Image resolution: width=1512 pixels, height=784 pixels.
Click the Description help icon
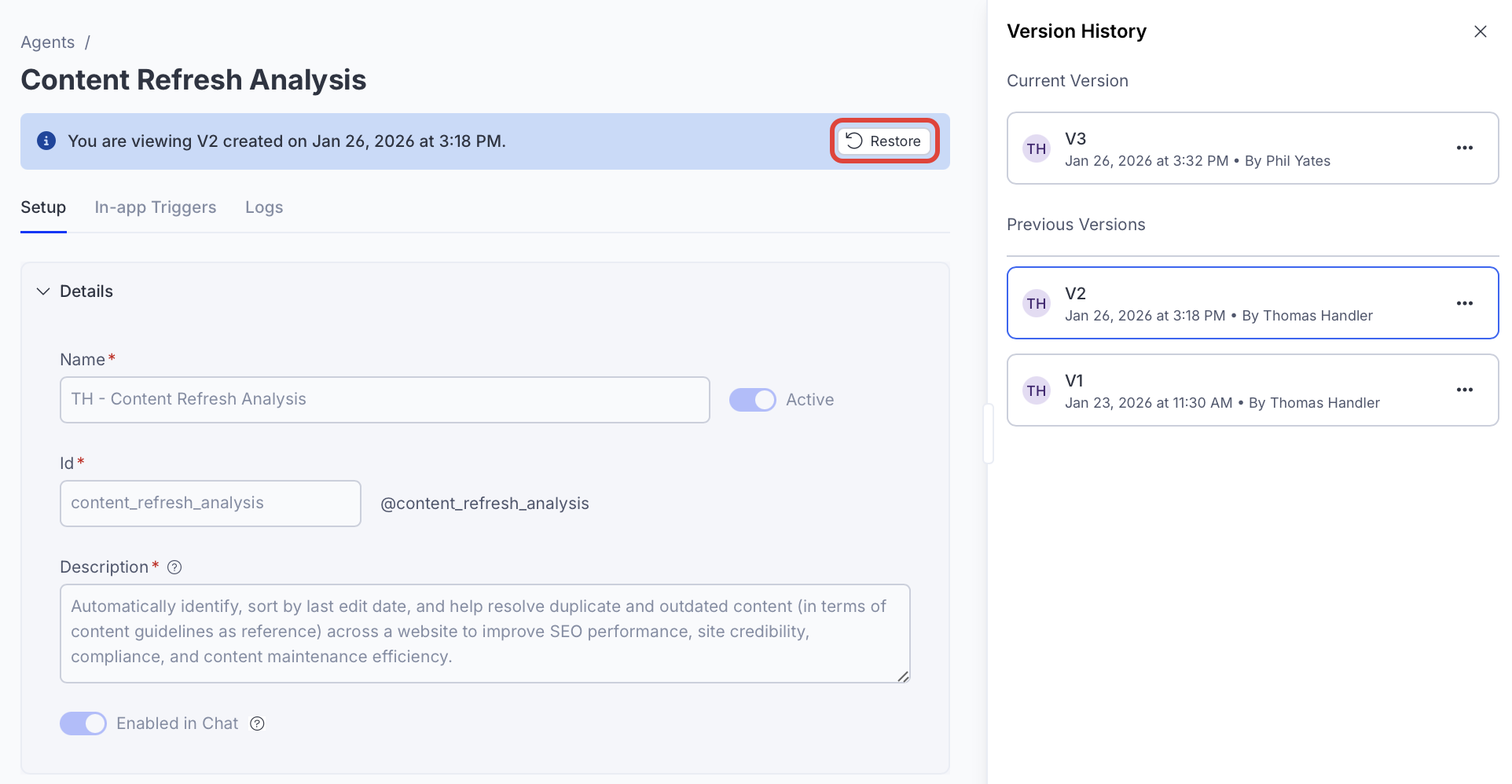(x=174, y=567)
